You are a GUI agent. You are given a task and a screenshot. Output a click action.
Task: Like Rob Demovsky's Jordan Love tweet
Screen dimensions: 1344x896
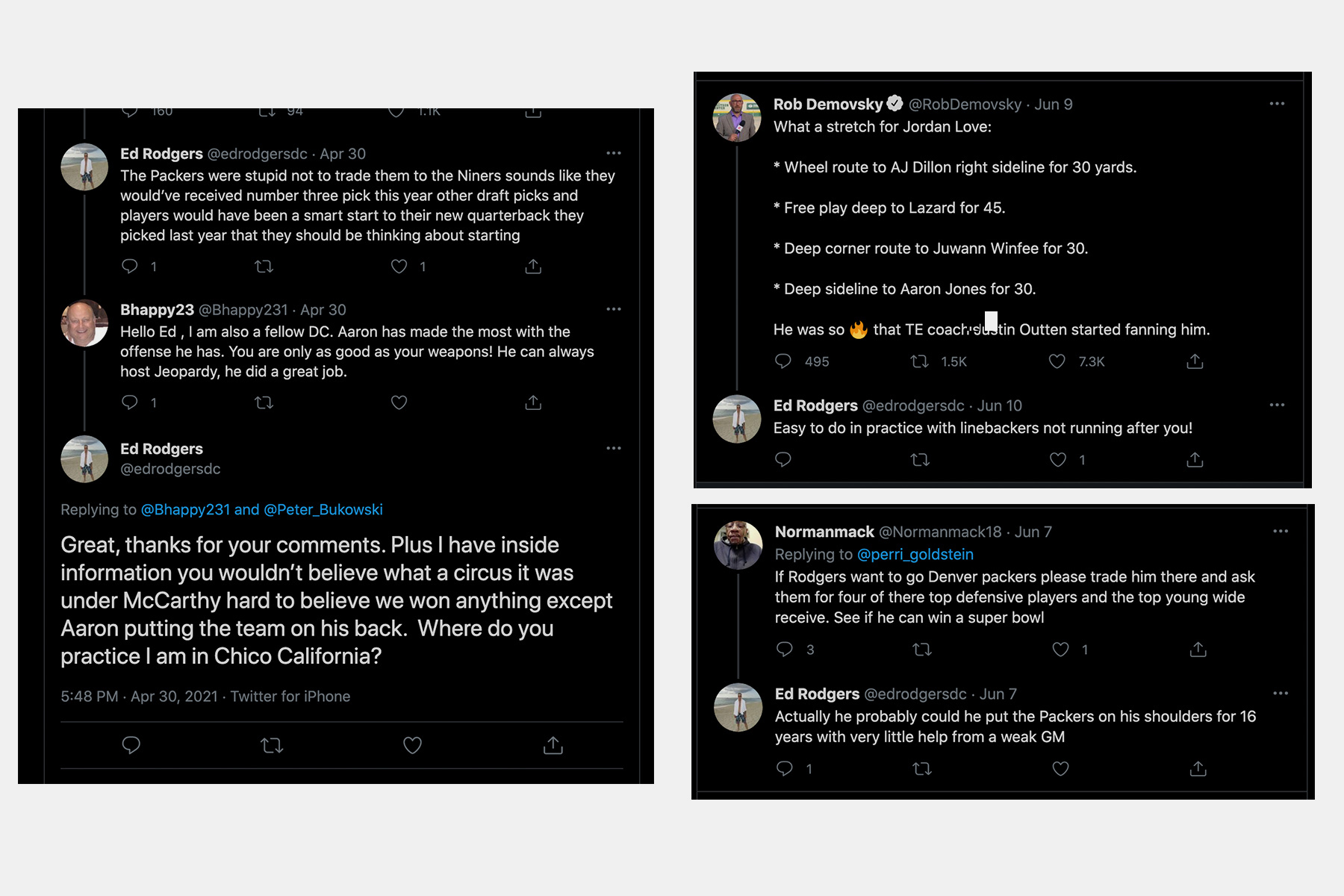click(x=1057, y=361)
